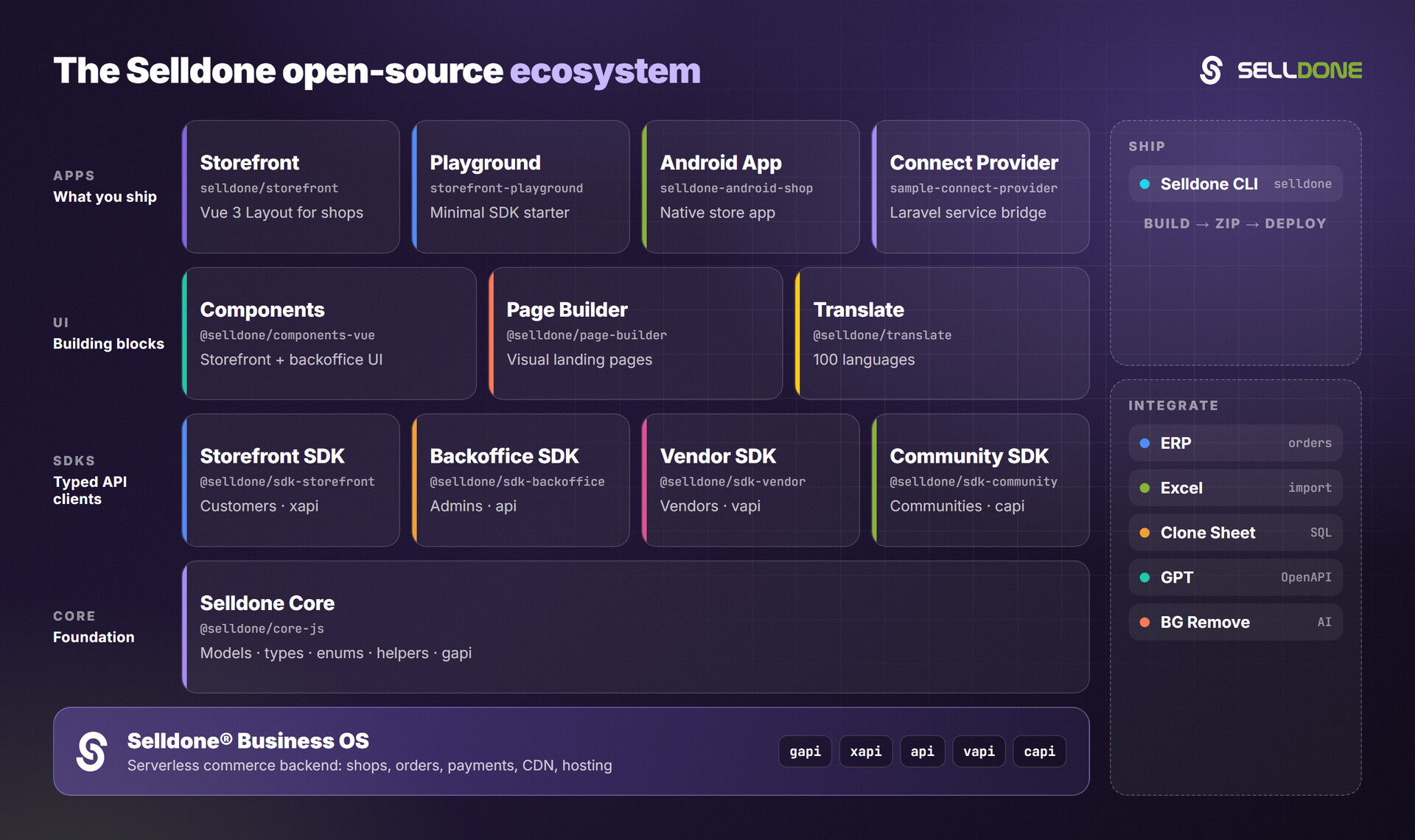This screenshot has width=1415, height=840.
Task: Click the 'selldone/storefront' repo name
Action: point(269,188)
